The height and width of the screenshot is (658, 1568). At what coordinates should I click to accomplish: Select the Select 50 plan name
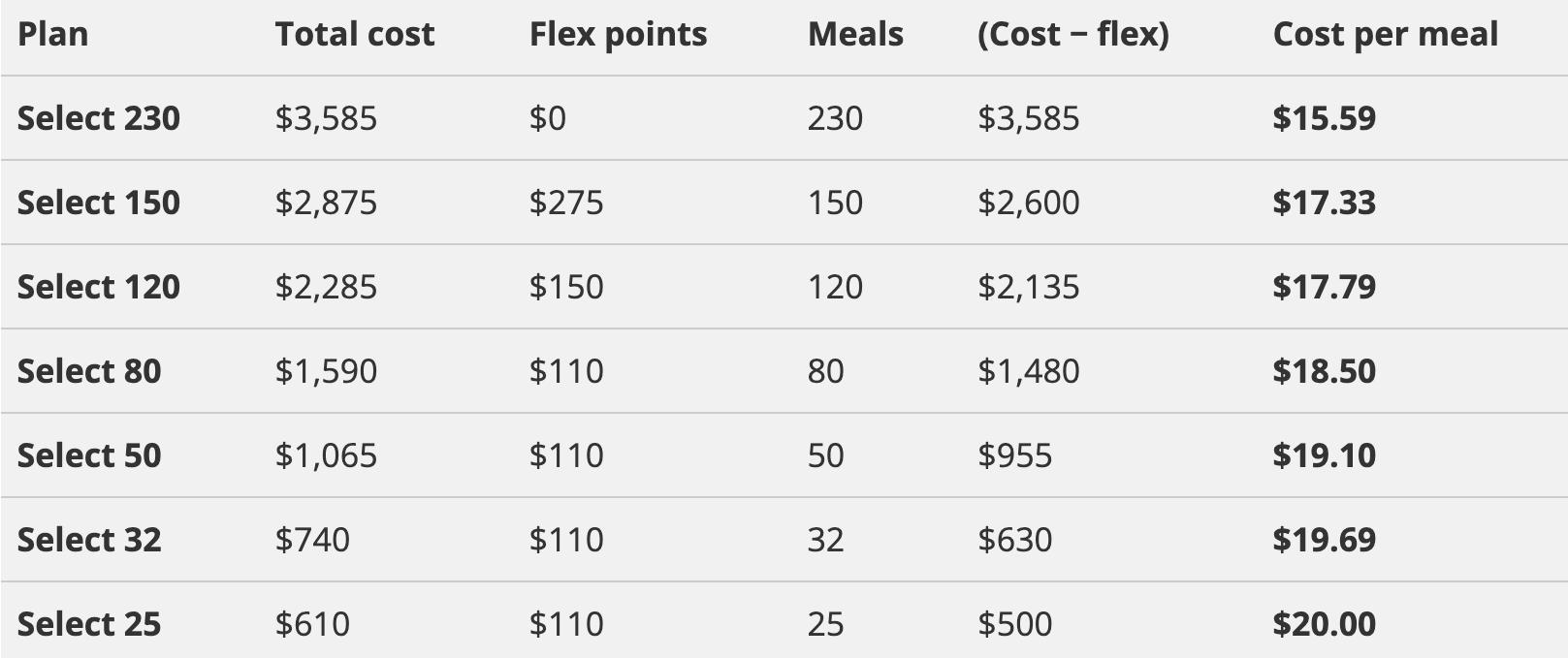pos(89,455)
